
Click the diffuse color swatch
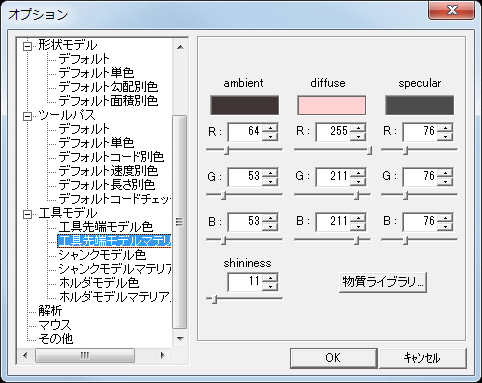tap(331, 105)
